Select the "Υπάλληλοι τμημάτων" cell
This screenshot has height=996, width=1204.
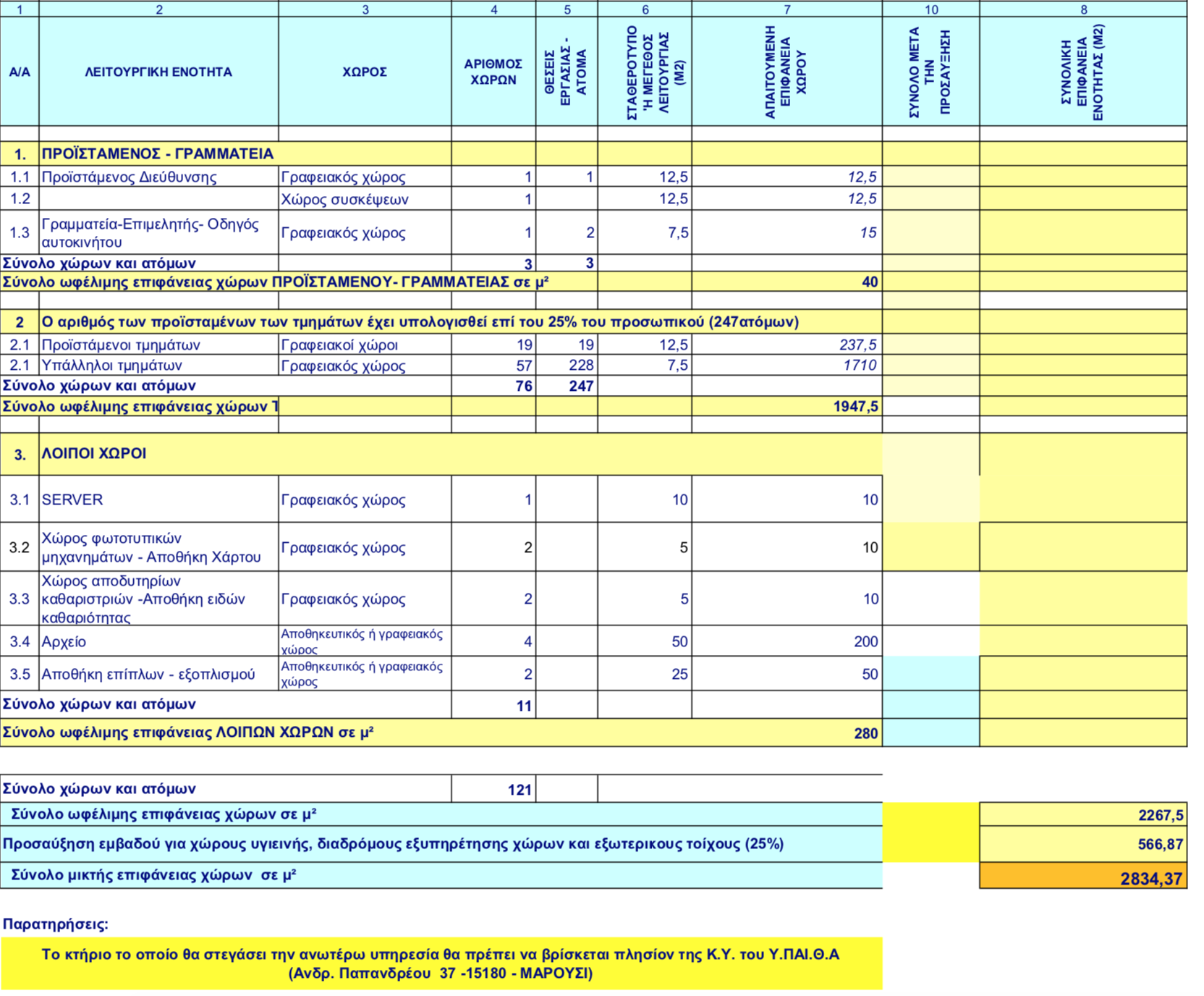pyautogui.click(x=112, y=366)
